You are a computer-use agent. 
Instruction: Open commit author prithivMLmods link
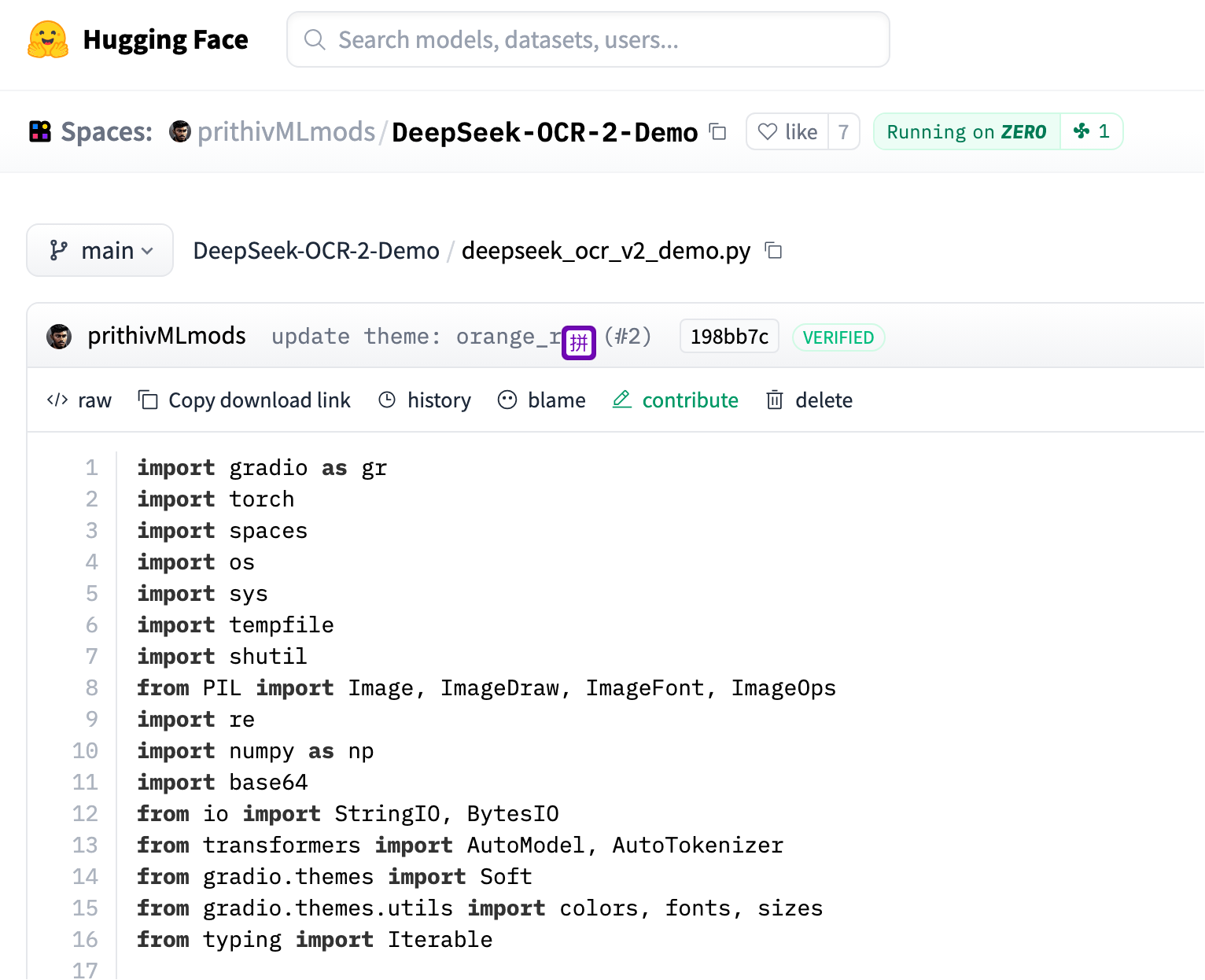click(167, 336)
